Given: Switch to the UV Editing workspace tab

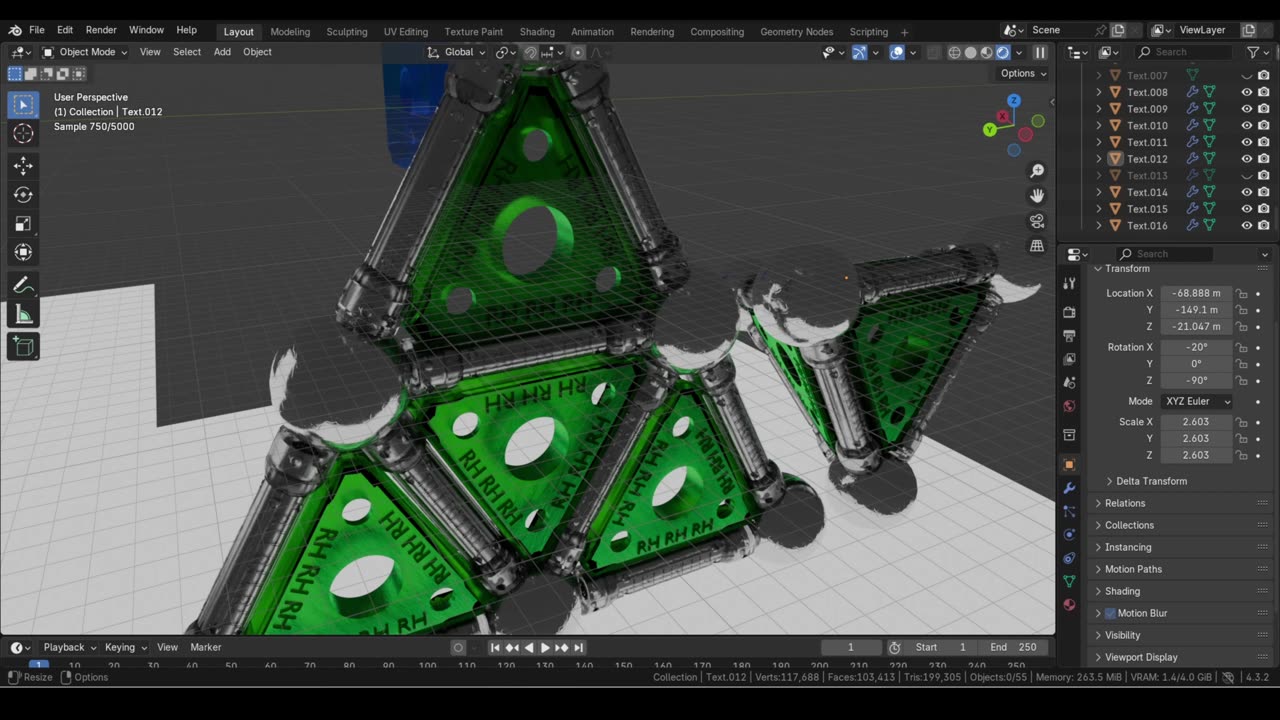Looking at the screenshot, I should [x=405, y=31].
